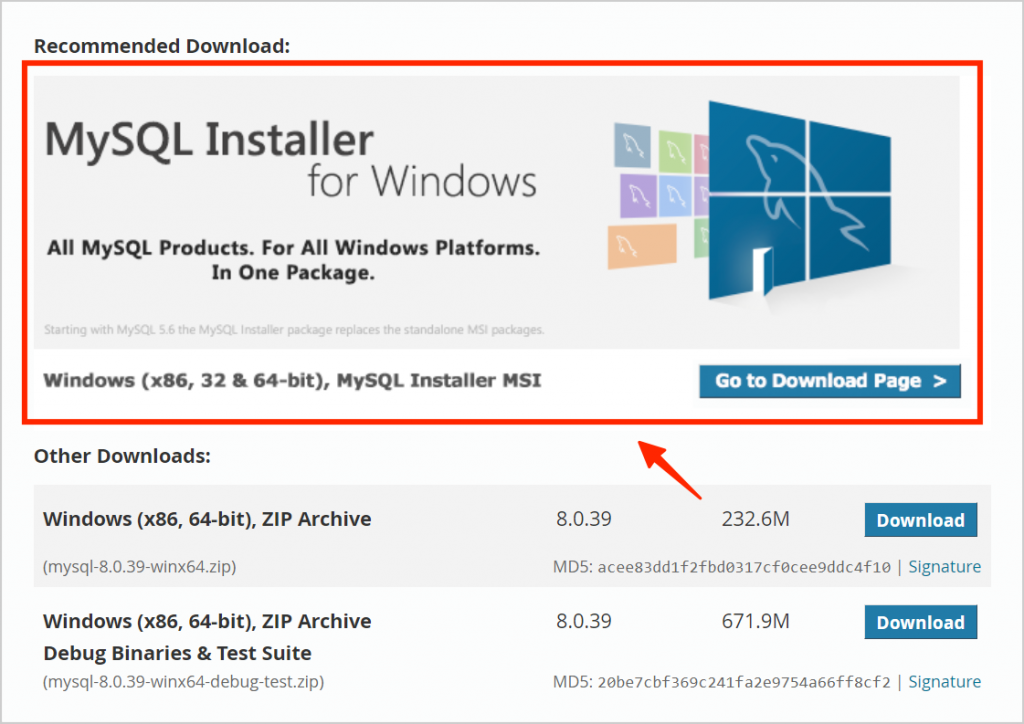Click the Recommended Download heading
The width and height of the screenshot is (1024, 724).
(x=162, y=46)
